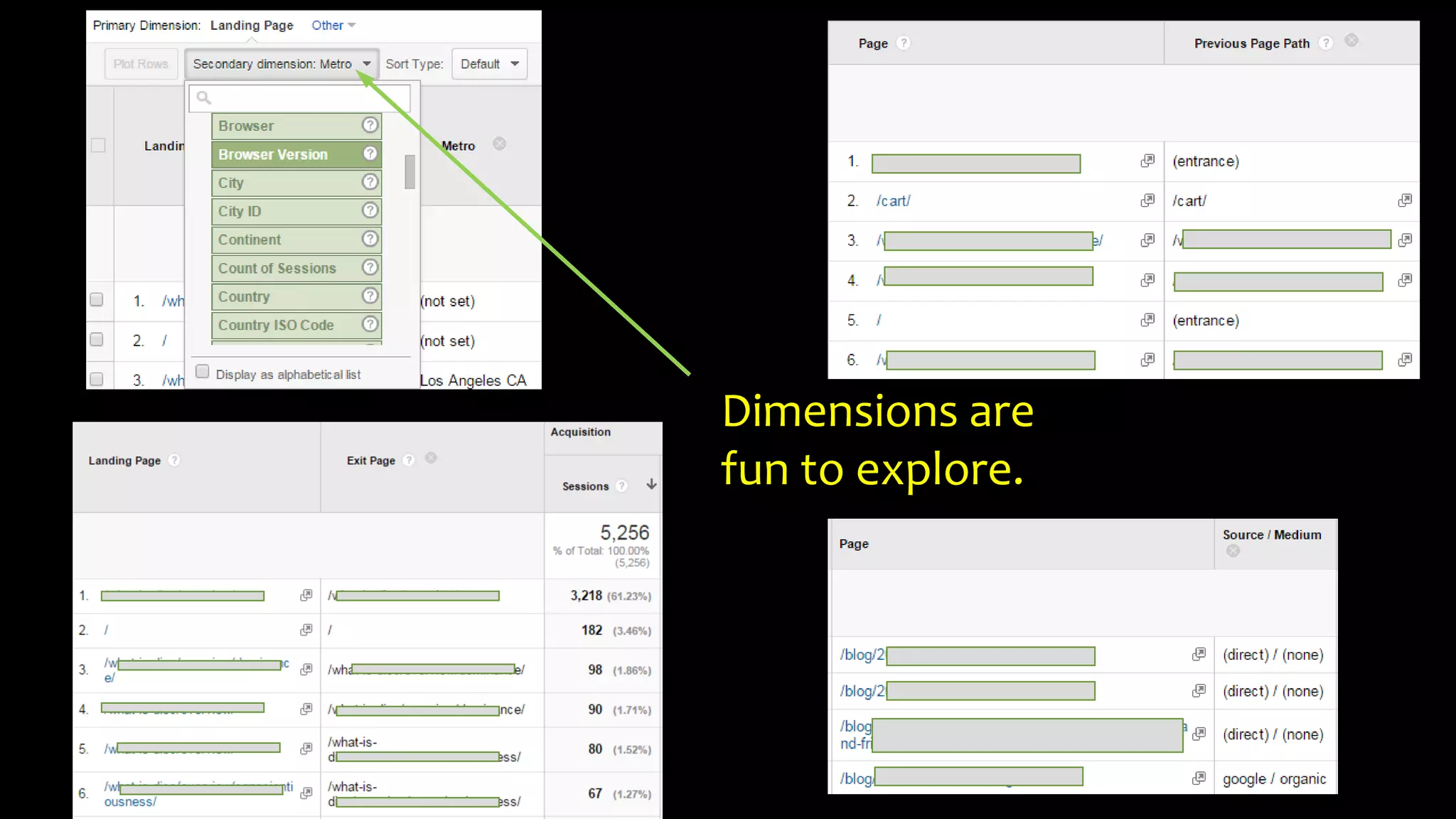
Task: Remove the Source / Medium column
Action: (x=1233, y=551)
